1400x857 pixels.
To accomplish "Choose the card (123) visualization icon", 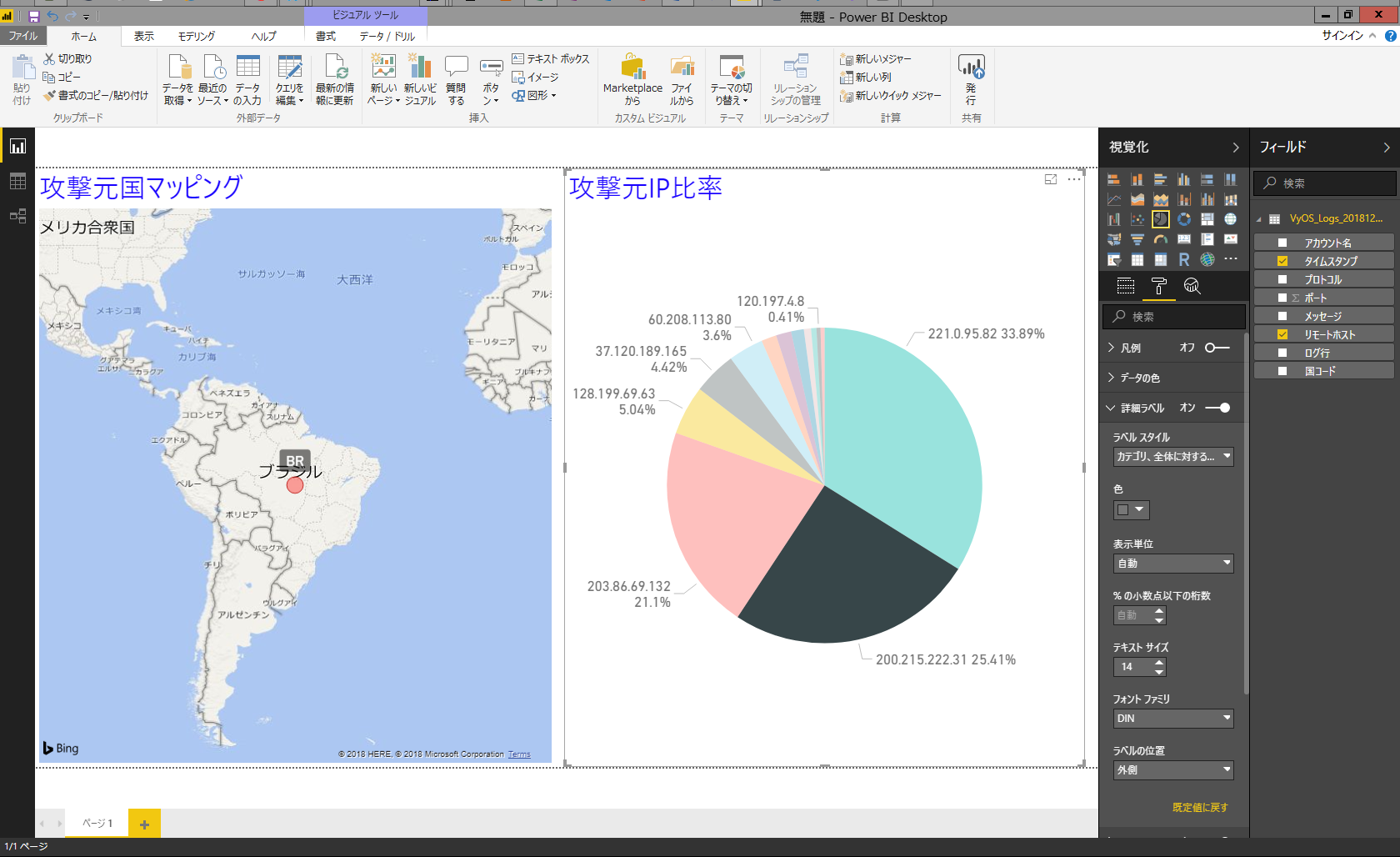I will pyautogui.click(x=1184, y=239).
